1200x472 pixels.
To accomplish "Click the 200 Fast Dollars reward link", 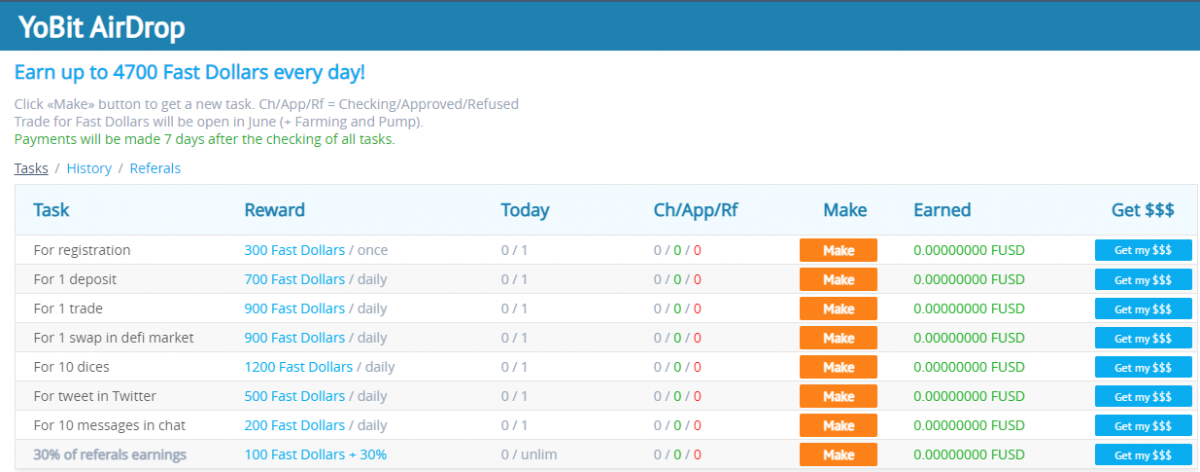I will (294, 425).
